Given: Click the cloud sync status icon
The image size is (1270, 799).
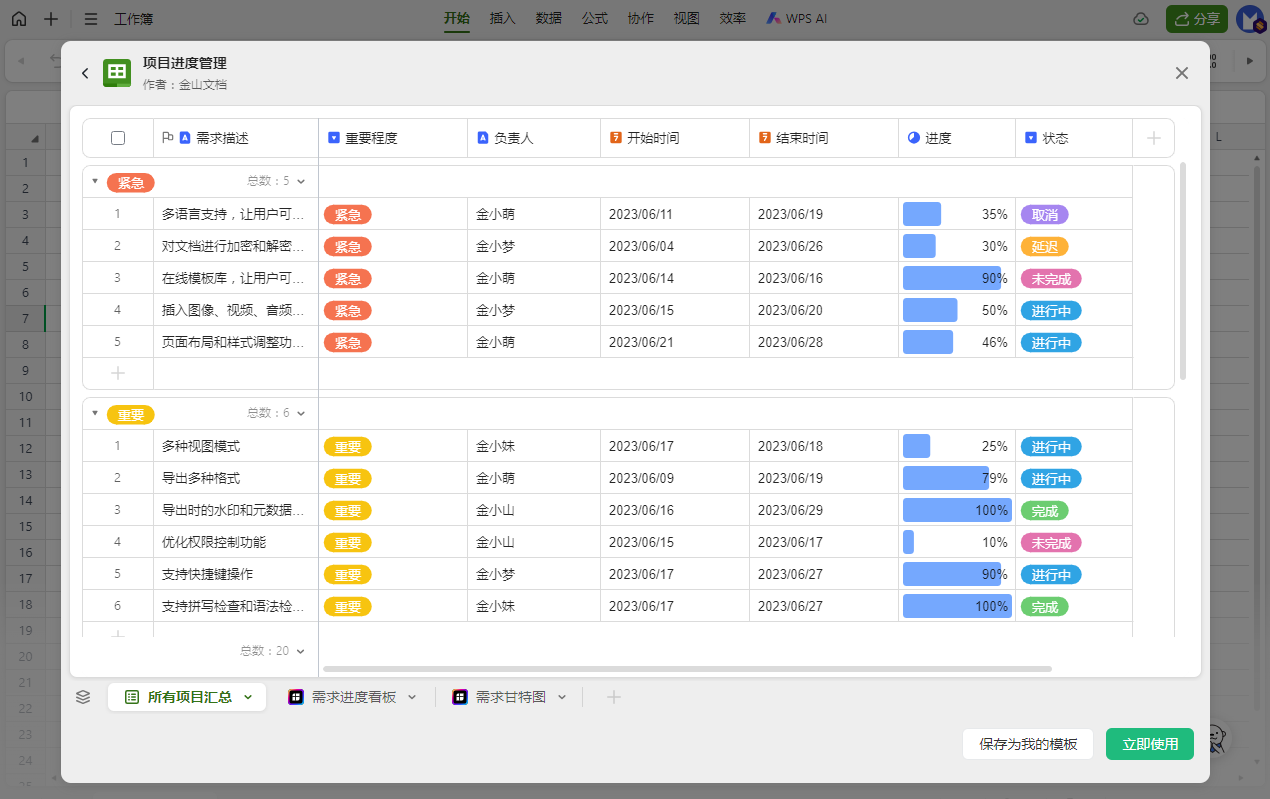Looking at the screenshot, I should [1141, 19].
